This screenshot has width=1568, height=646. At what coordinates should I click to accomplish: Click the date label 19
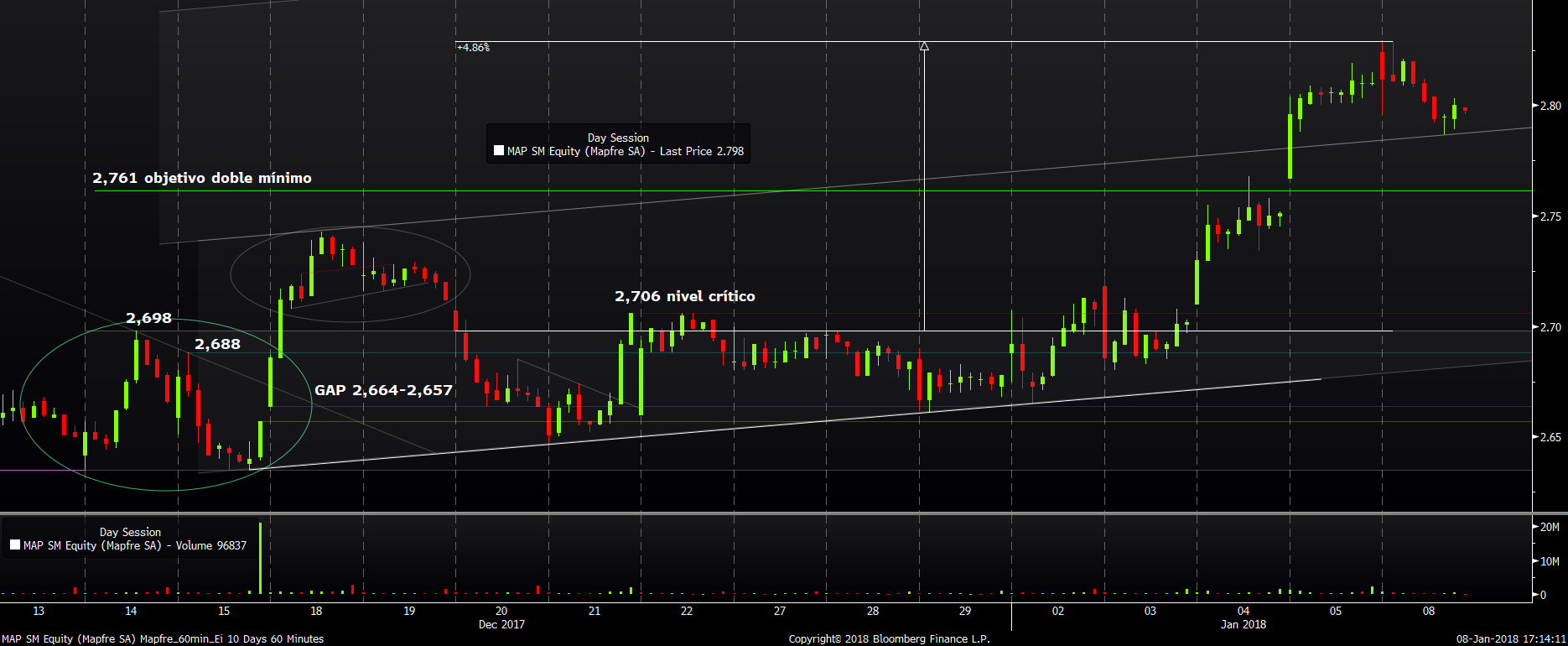click(x=409, y=611)
